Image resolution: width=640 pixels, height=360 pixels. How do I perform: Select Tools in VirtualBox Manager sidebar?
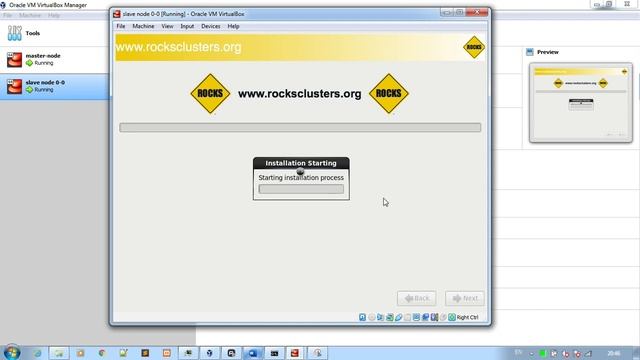point(55,33)
